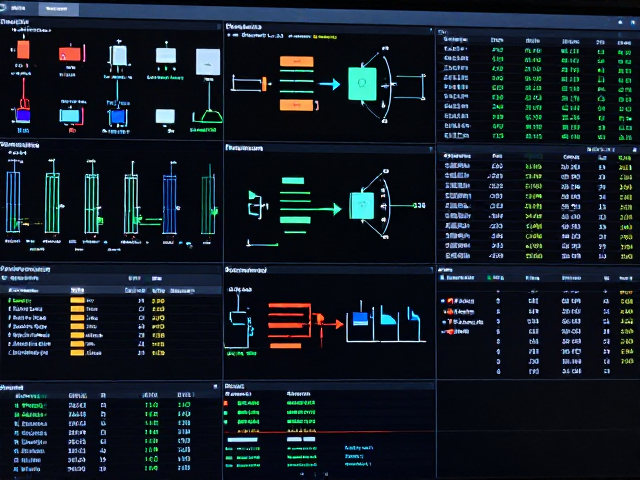
Task: Click the lower orange bar in the cyan-arrow diagram
Action: 297,105
